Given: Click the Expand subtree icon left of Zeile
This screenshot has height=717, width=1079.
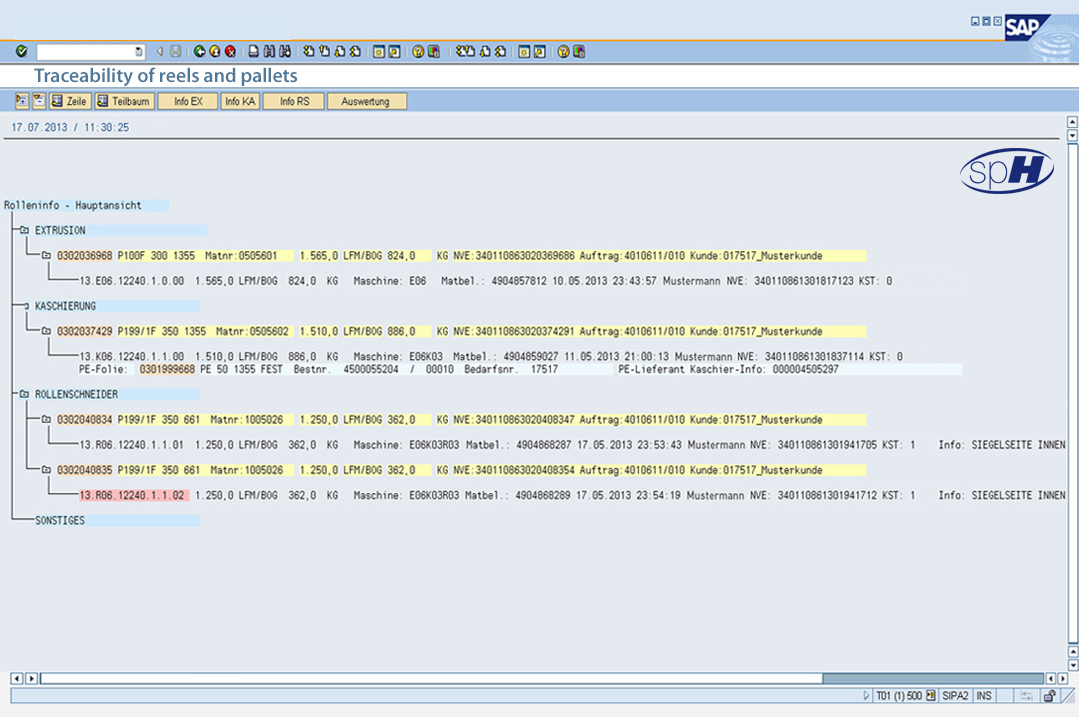Looking at the screenshot, I should [x=22, y=101].
